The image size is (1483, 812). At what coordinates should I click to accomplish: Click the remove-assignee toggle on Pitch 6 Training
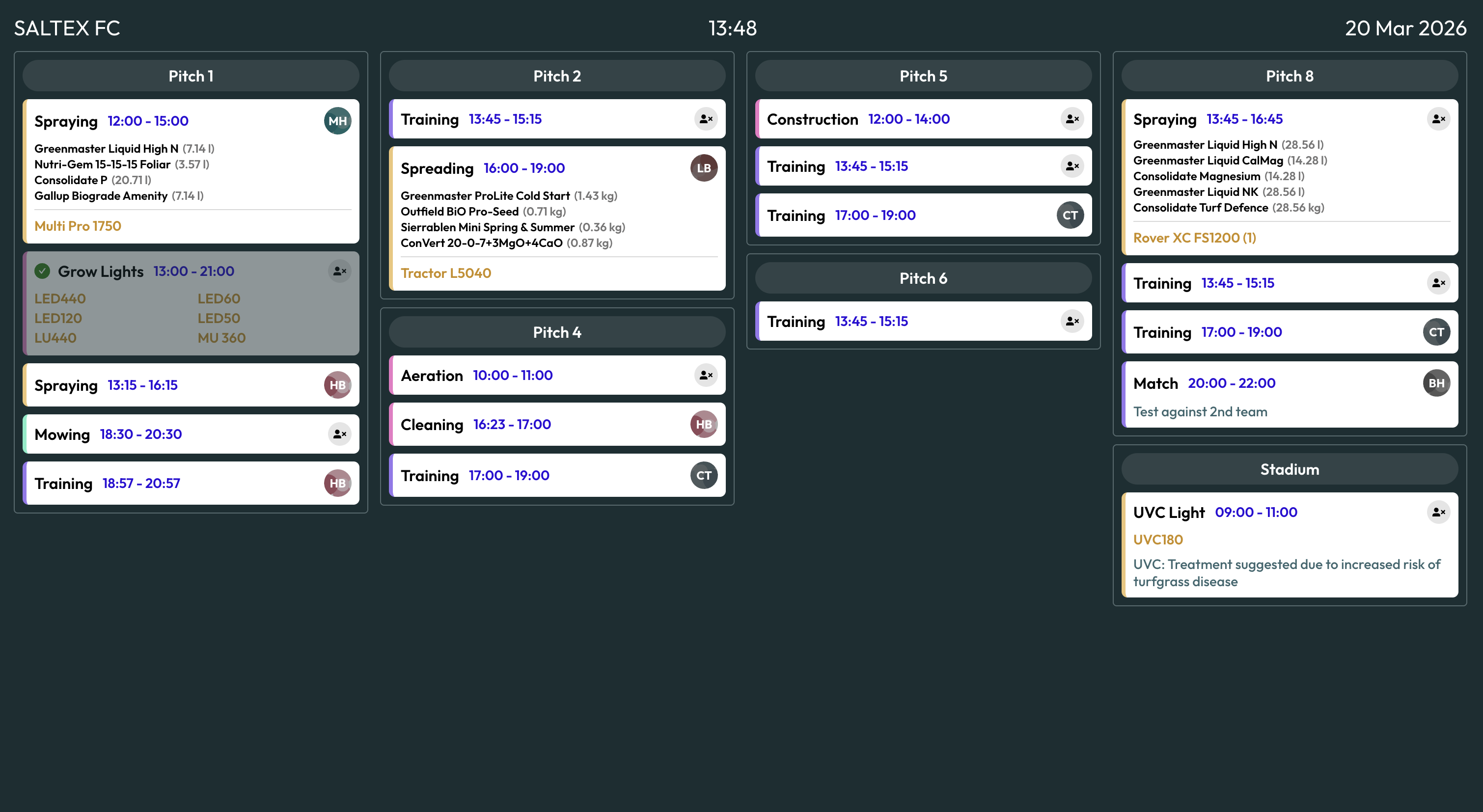[1071, 321]
